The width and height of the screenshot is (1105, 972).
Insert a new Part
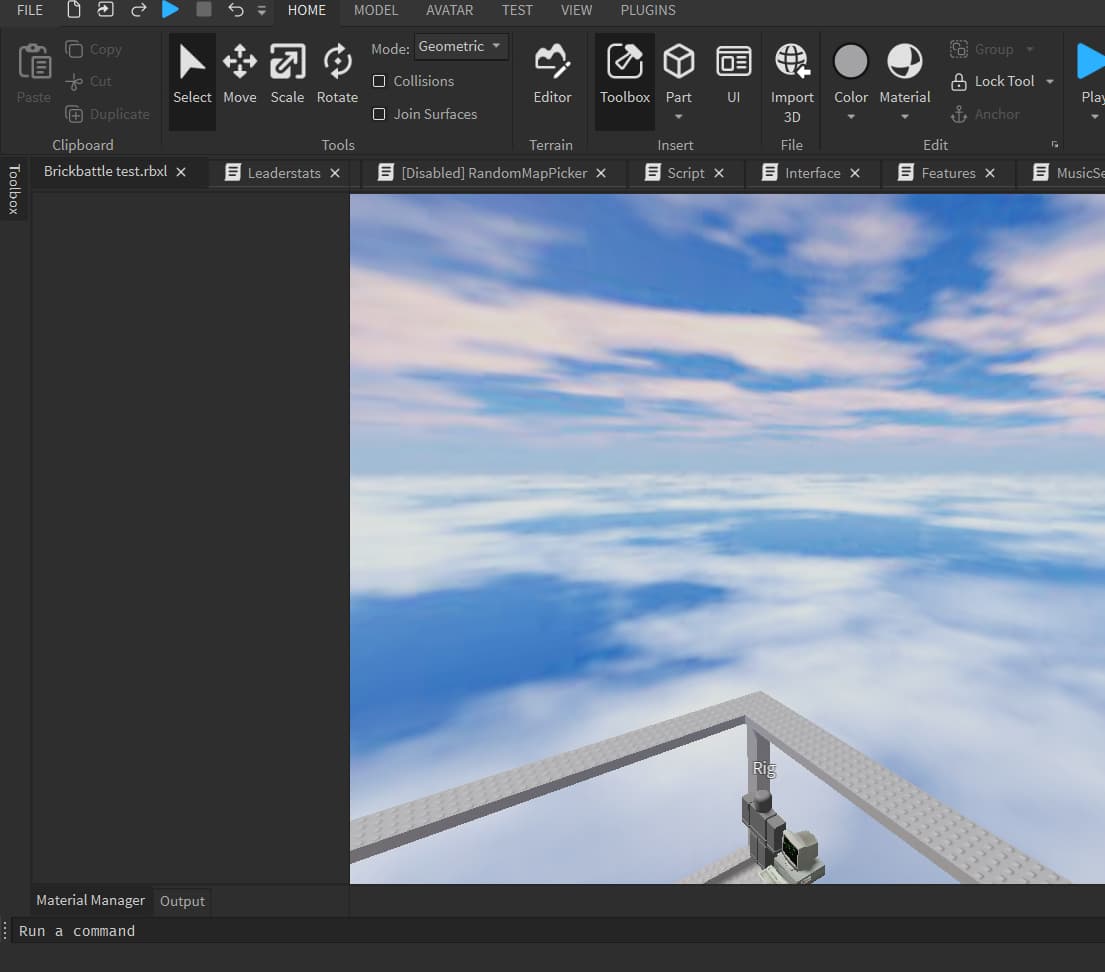coord(679,64)
